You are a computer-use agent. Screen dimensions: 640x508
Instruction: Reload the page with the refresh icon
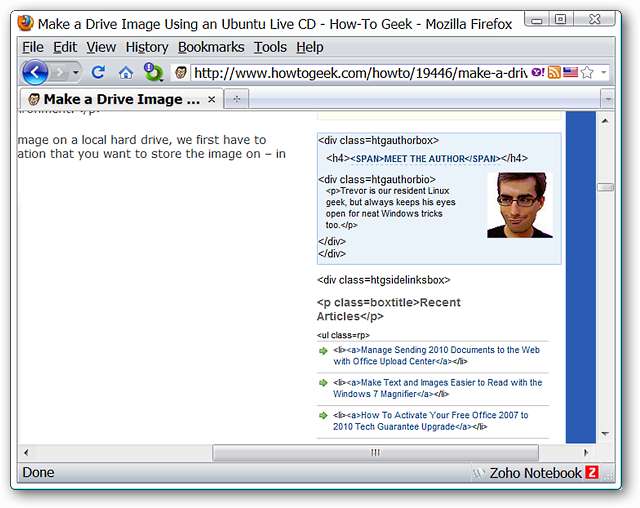98,72
